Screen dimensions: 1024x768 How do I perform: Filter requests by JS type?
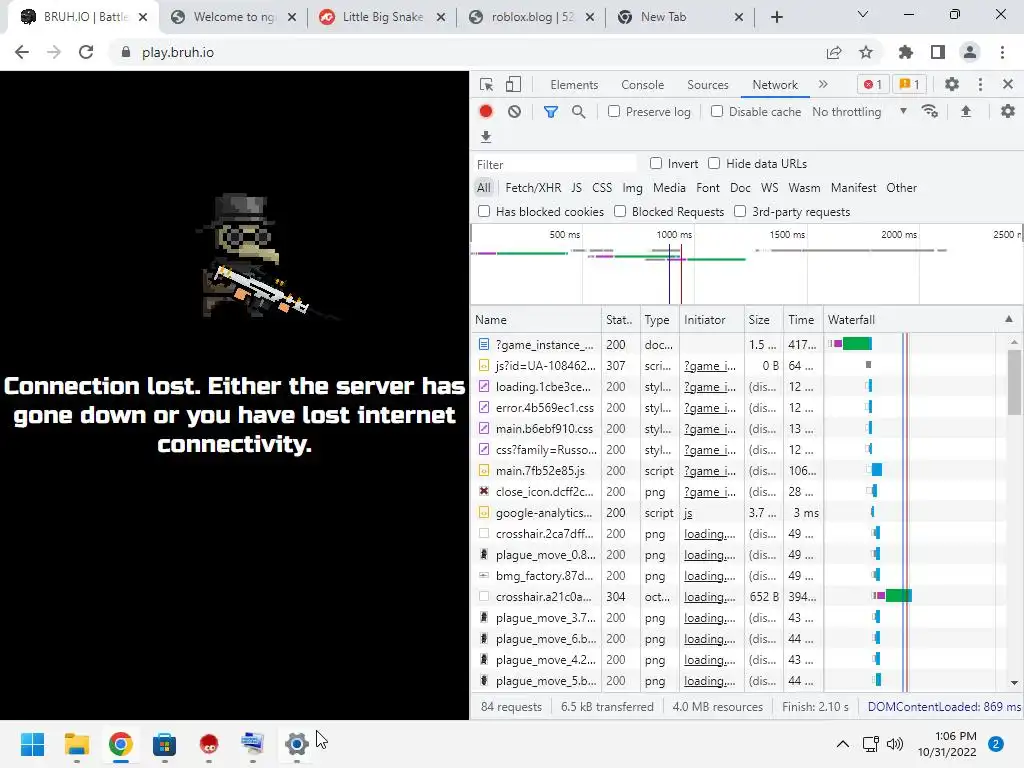(576, 188)
